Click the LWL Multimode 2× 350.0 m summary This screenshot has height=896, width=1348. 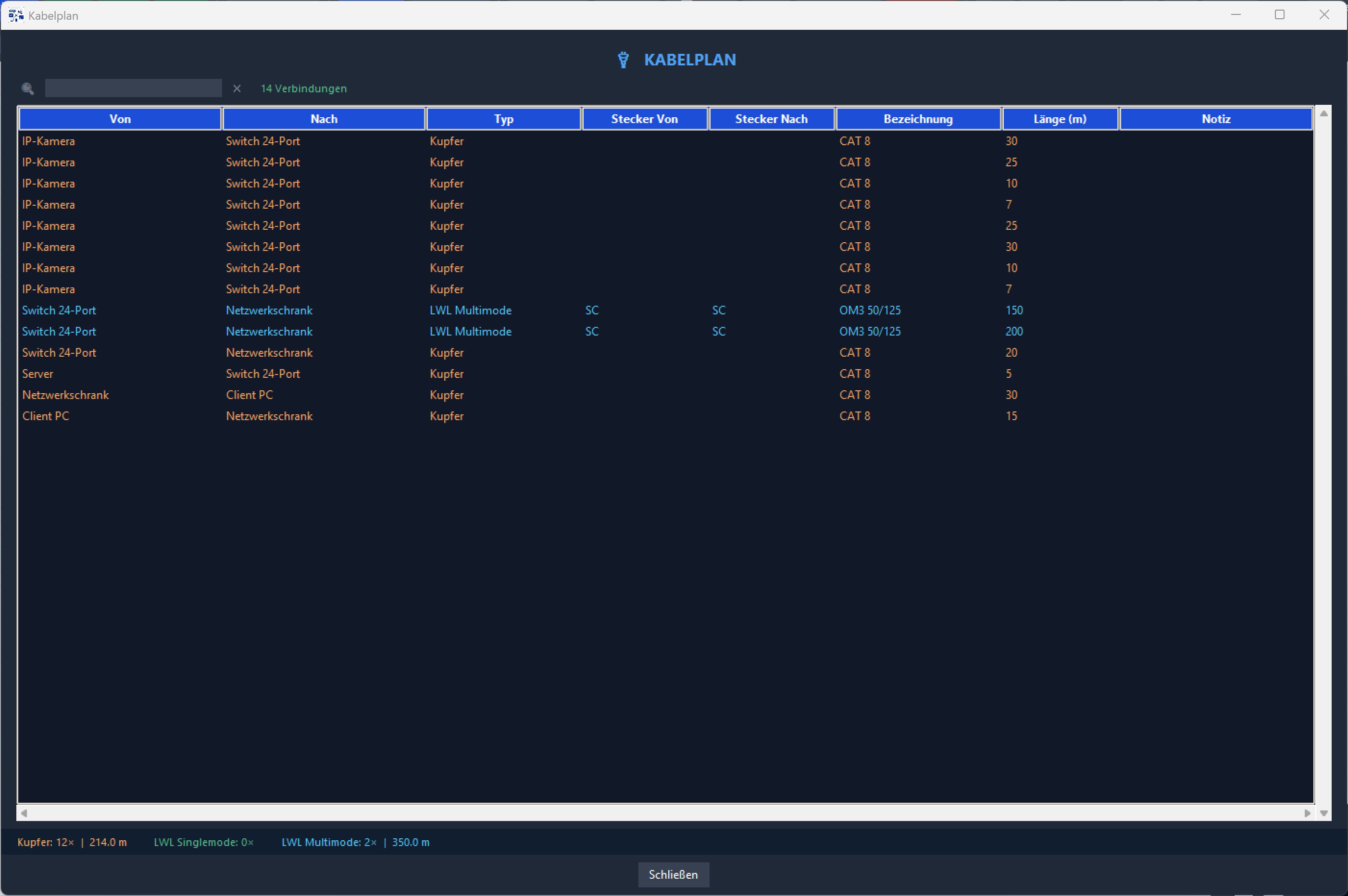355,842
